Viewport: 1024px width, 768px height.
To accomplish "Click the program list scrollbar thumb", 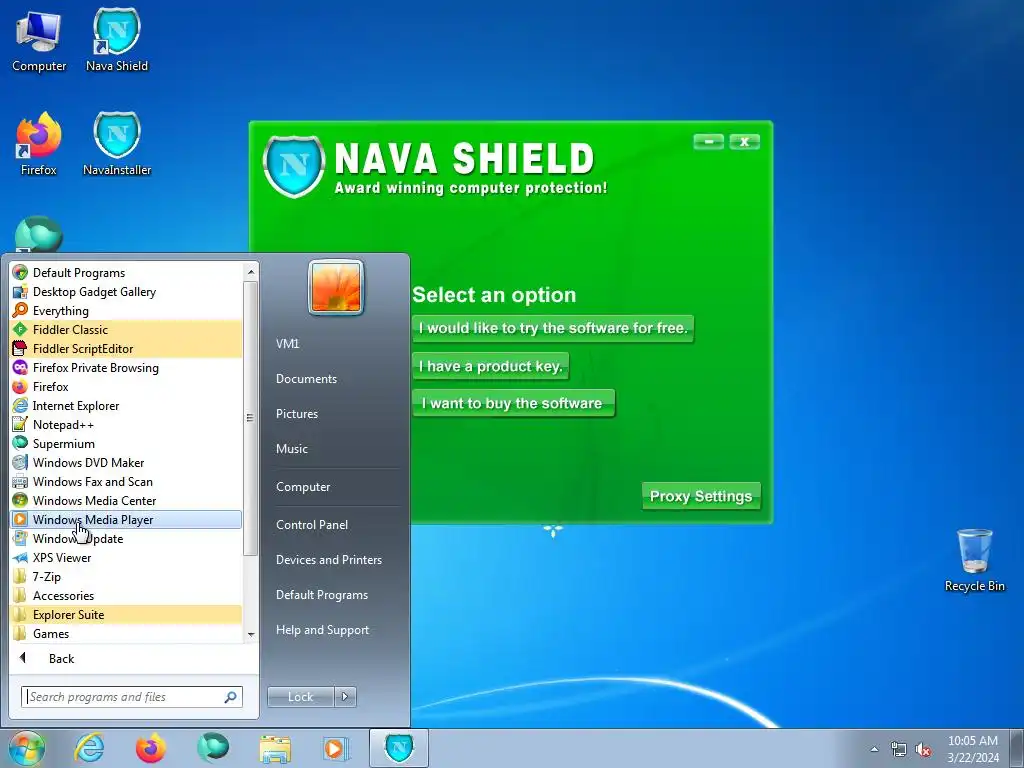I will (250, 418).
